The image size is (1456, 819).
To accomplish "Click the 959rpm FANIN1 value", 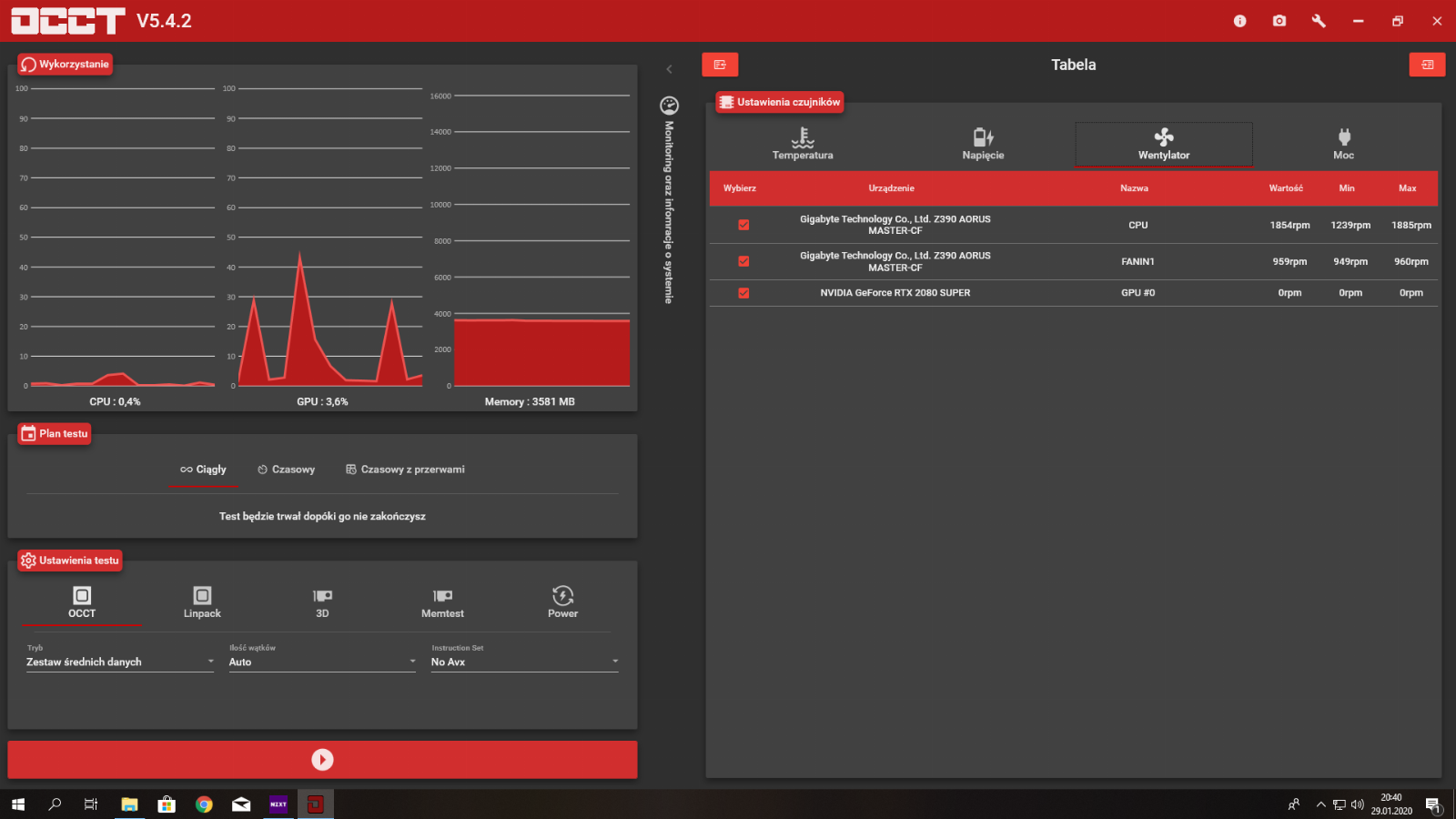I will (1289, 261).
